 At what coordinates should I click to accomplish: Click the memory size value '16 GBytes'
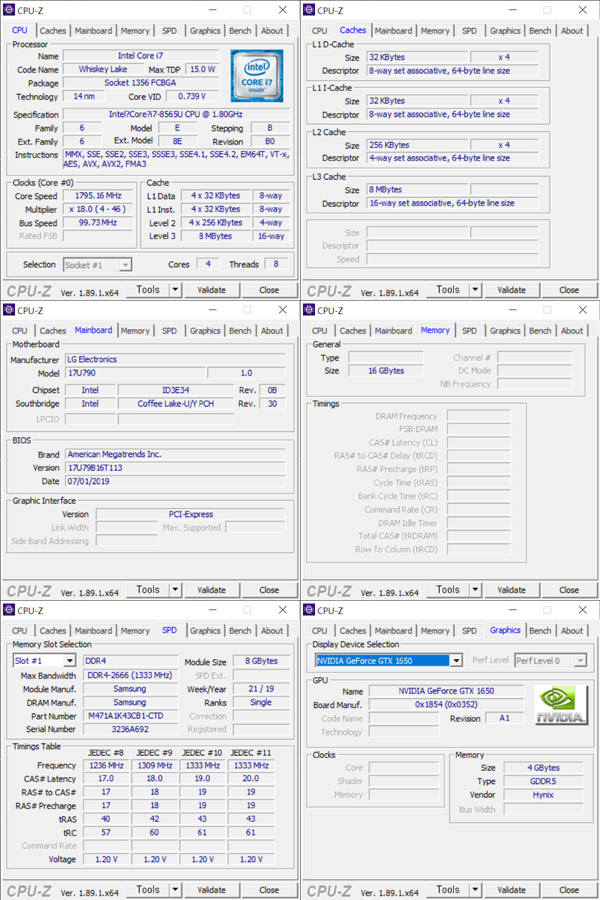coord(386,371)
